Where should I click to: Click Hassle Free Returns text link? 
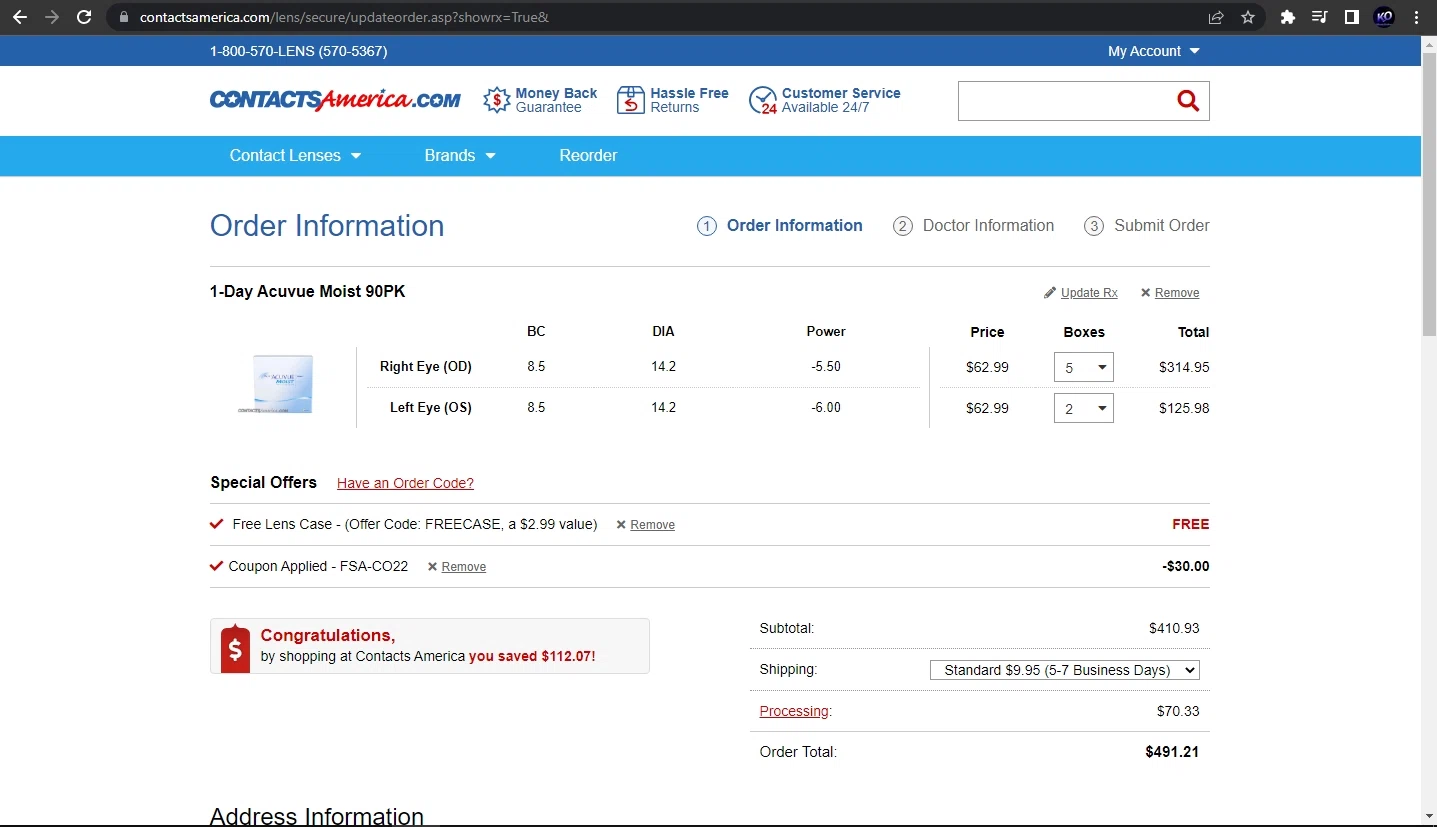click(689, 100)
